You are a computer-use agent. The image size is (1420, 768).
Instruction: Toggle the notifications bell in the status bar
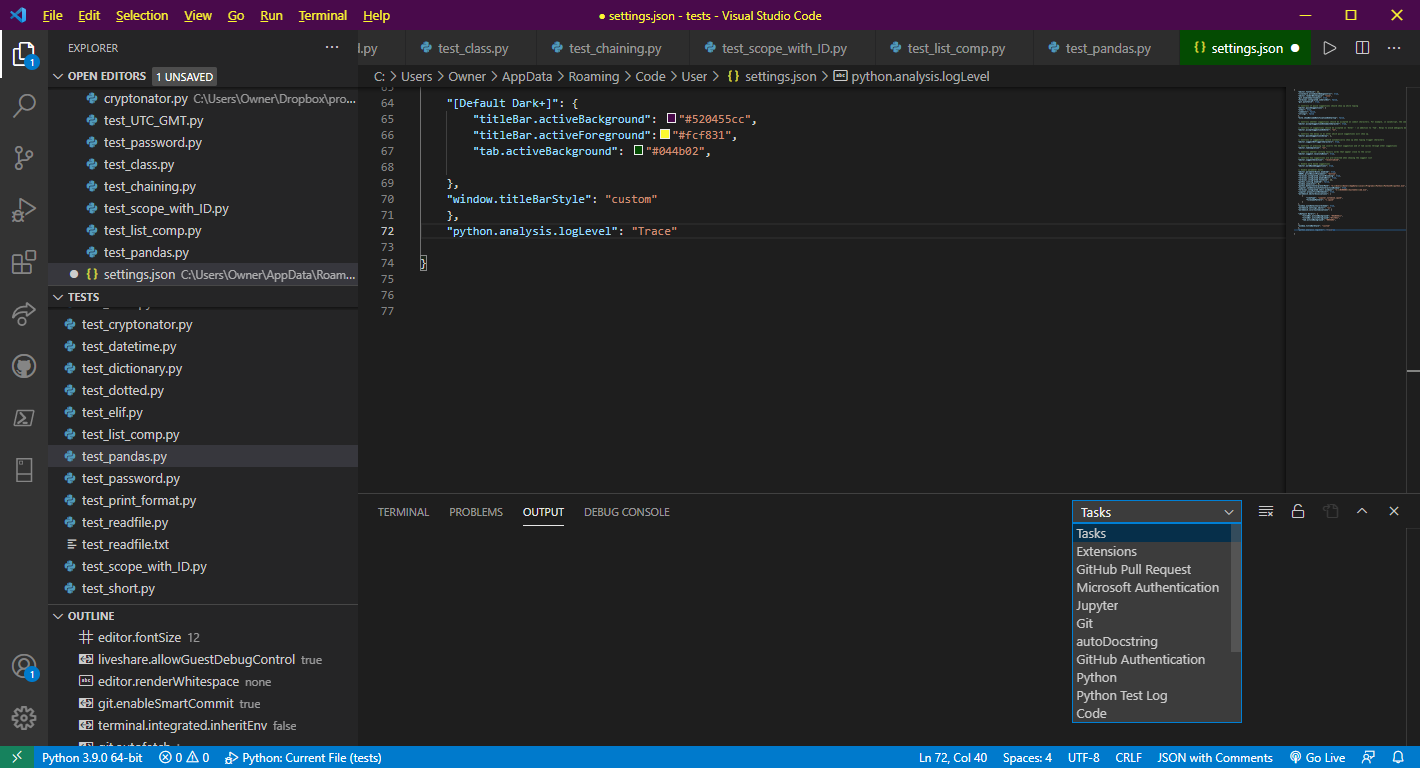[x=1399, y=757]
